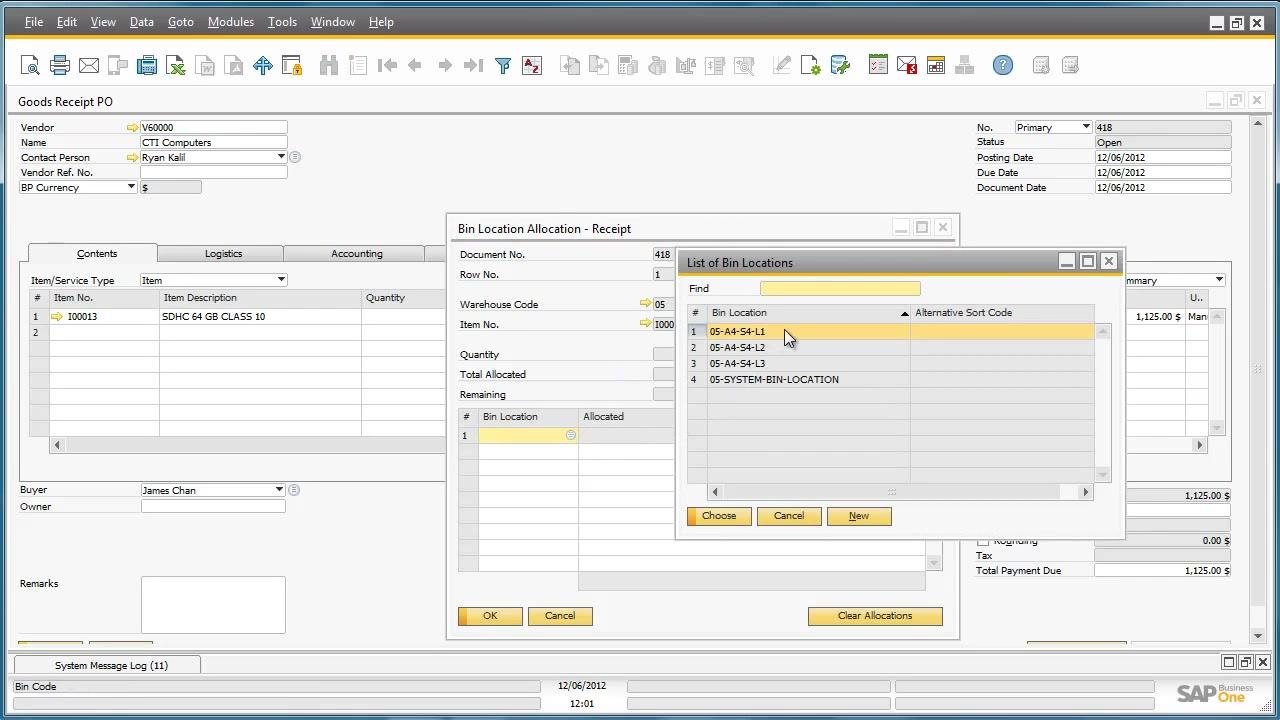Launch Application blue arrows icon
This screenshot has height=720, width=1280.
coord(263,66)
